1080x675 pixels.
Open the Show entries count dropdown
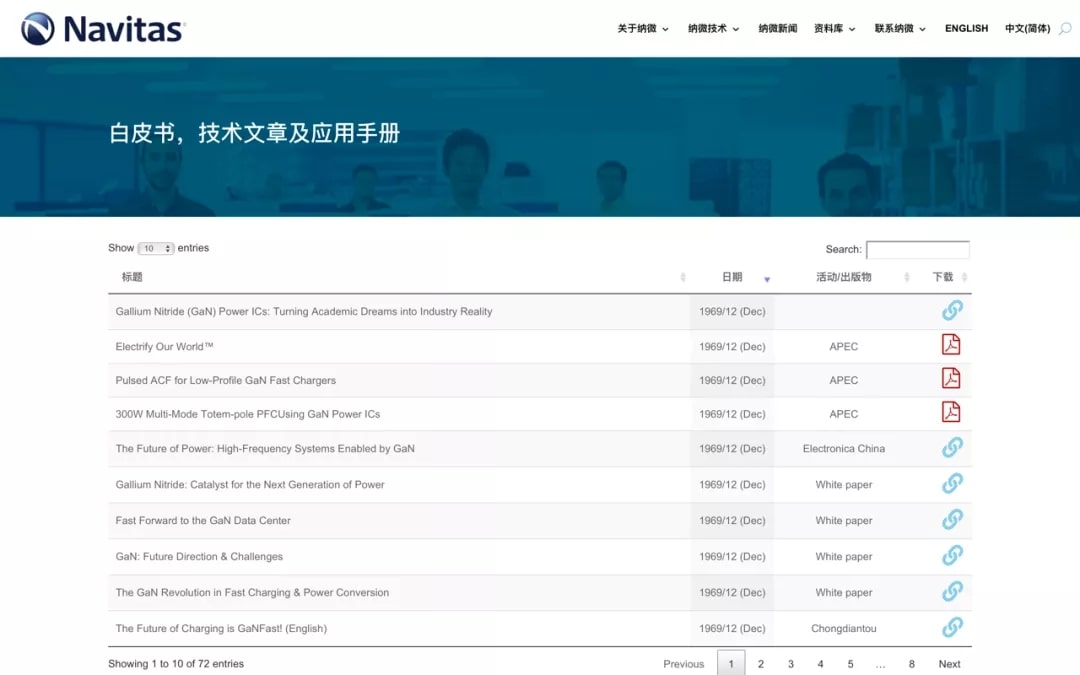click(156, 248)
